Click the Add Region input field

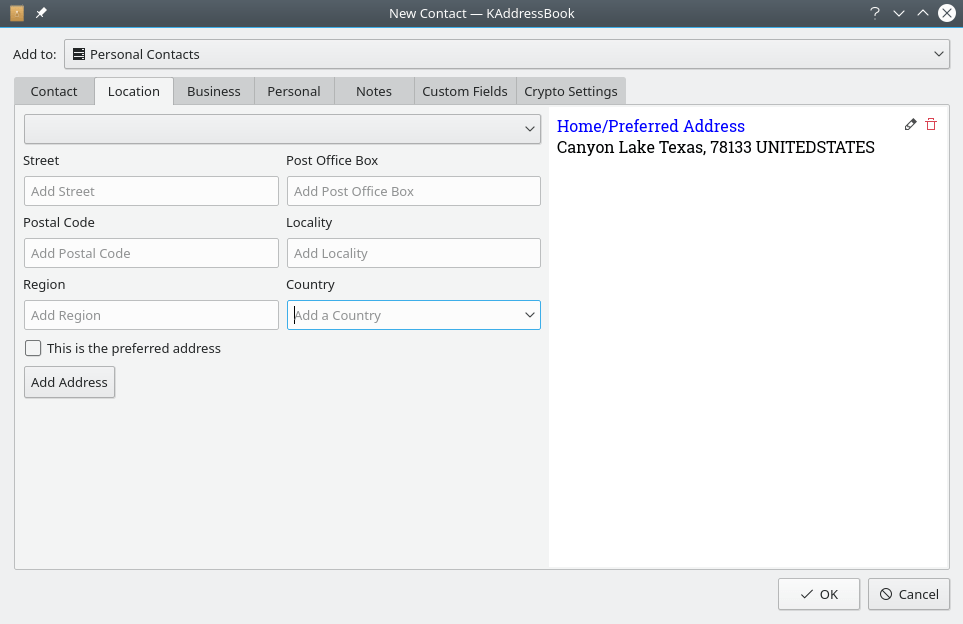[x=151, y=315]
